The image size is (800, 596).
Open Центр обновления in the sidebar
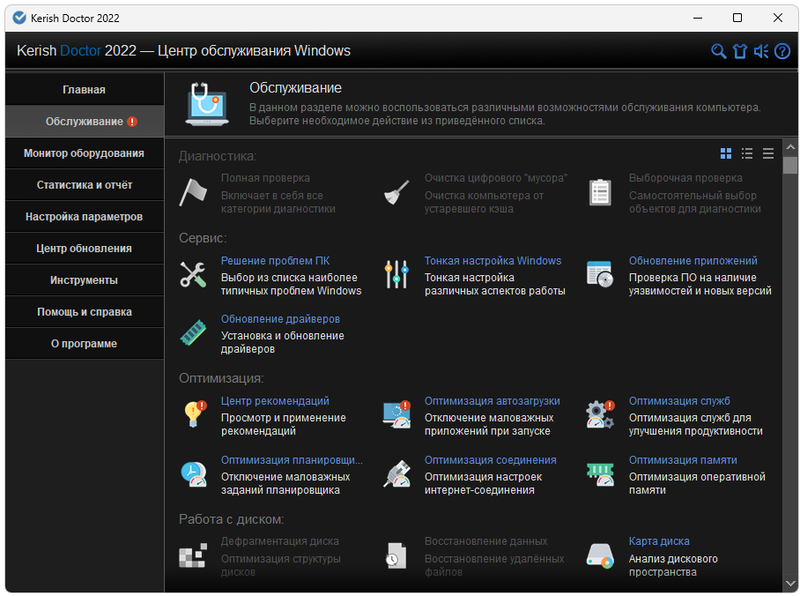pyautogui.click(x=84, y=248)
